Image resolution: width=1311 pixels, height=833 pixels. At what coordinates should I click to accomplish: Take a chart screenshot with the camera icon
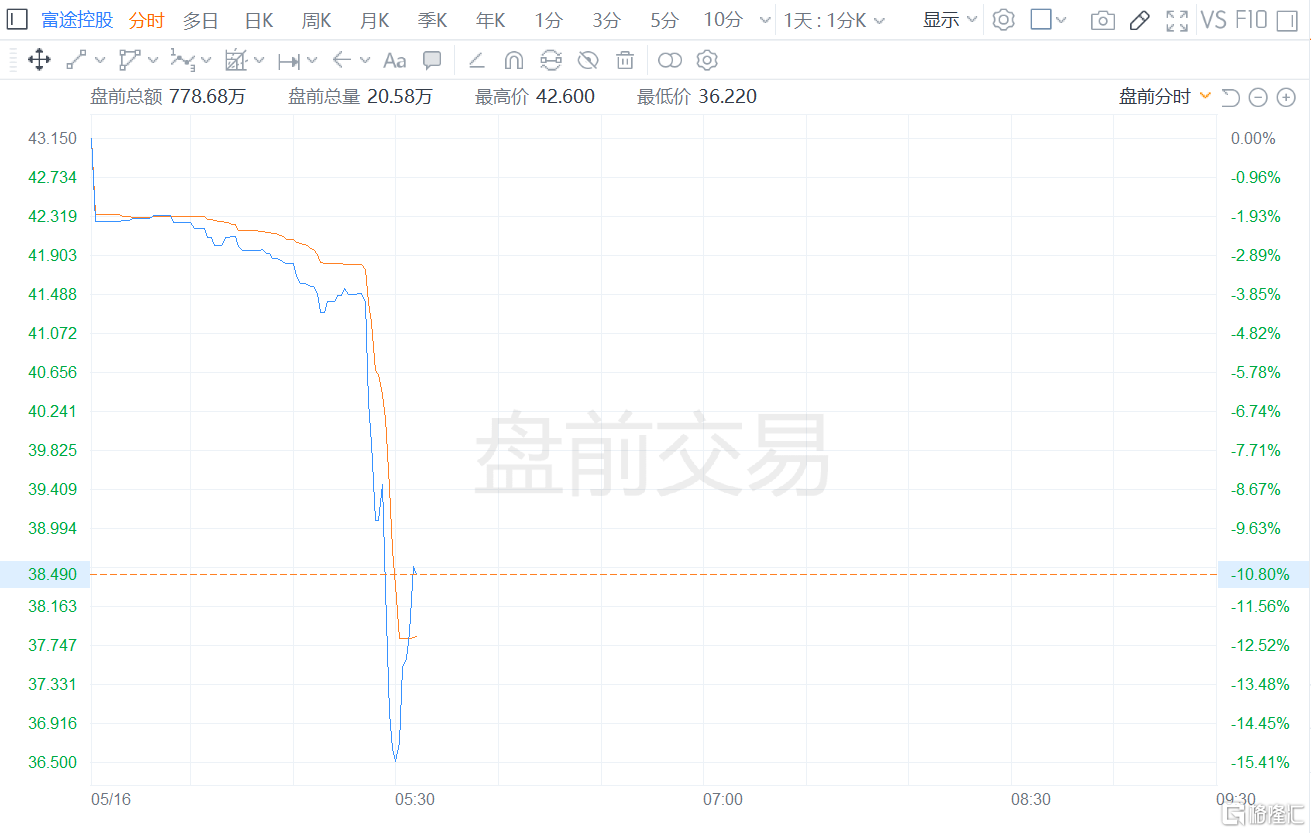click(x=1102, y=20)
